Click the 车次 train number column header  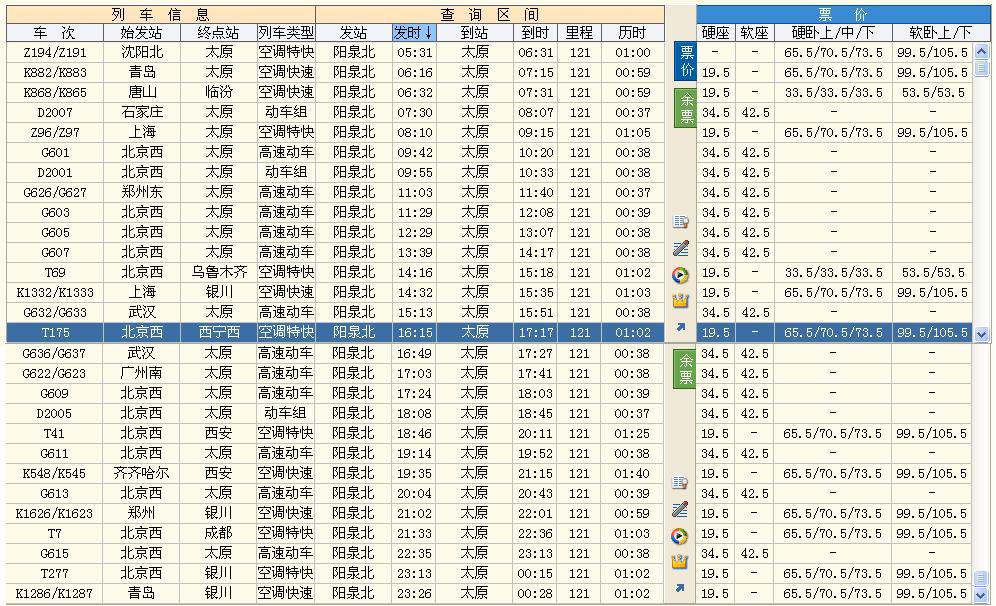click(x=55, y=32)
